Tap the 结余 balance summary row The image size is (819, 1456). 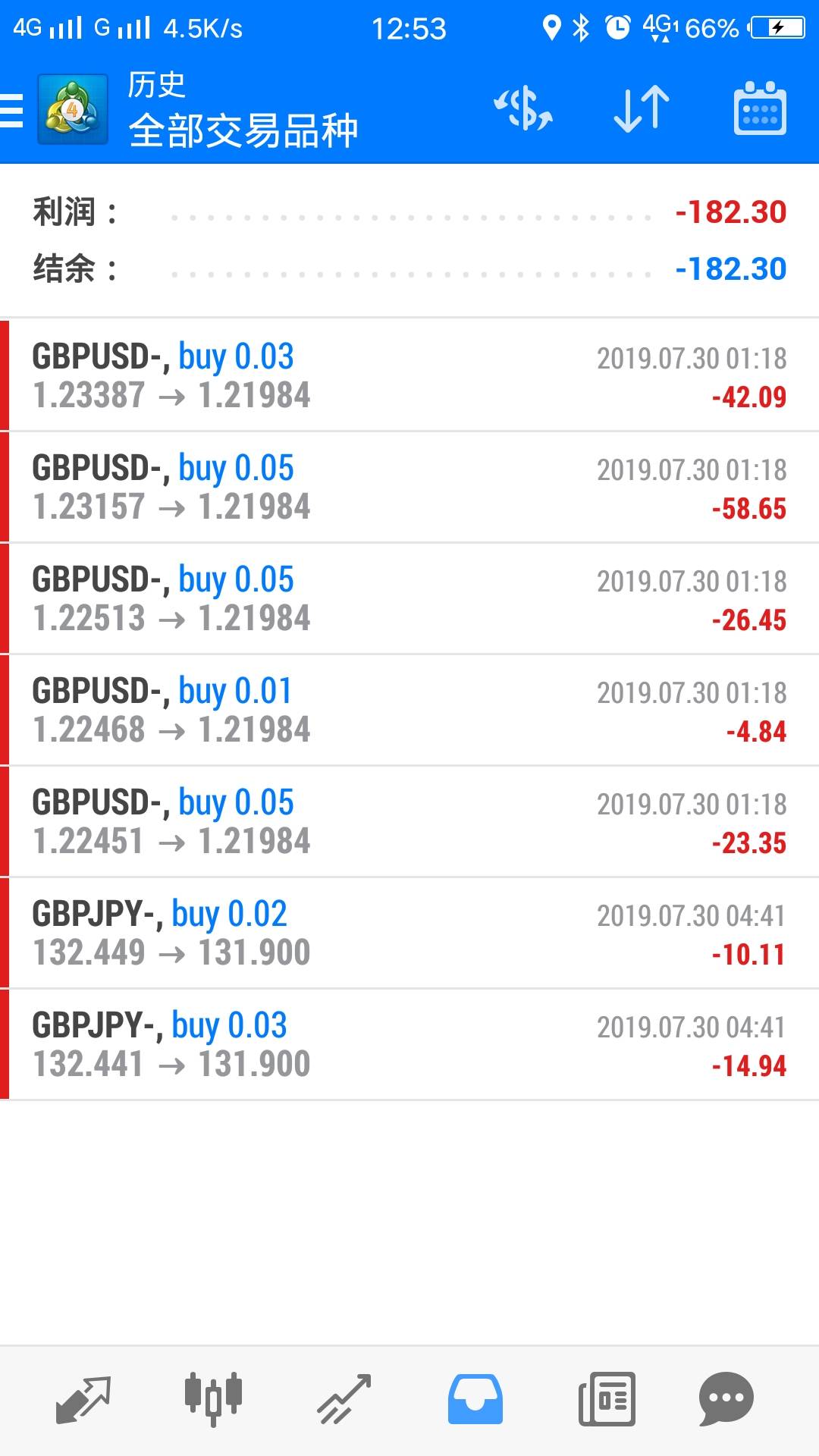[x=409, y=269]
